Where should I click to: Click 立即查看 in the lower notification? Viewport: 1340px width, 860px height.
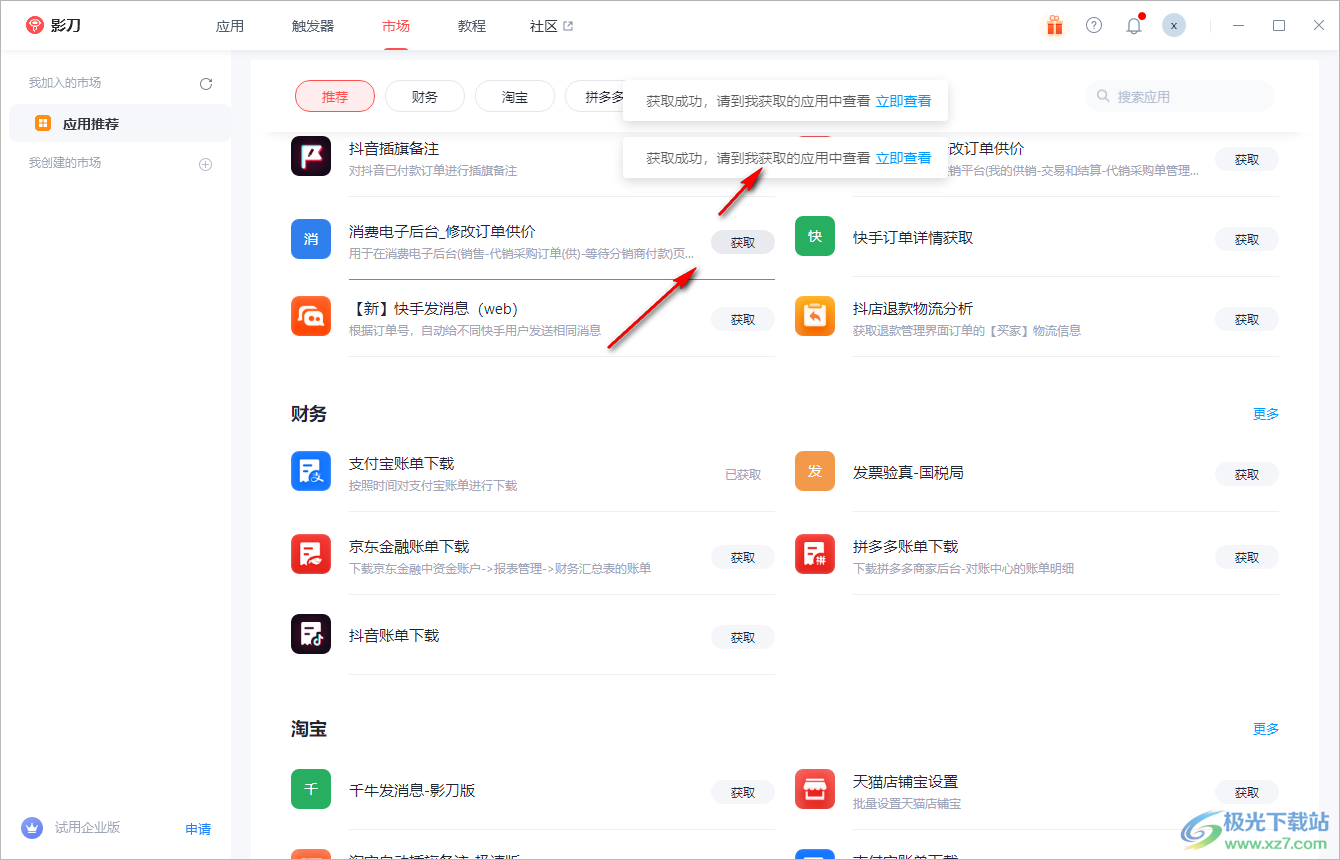(x=904, y=158)
